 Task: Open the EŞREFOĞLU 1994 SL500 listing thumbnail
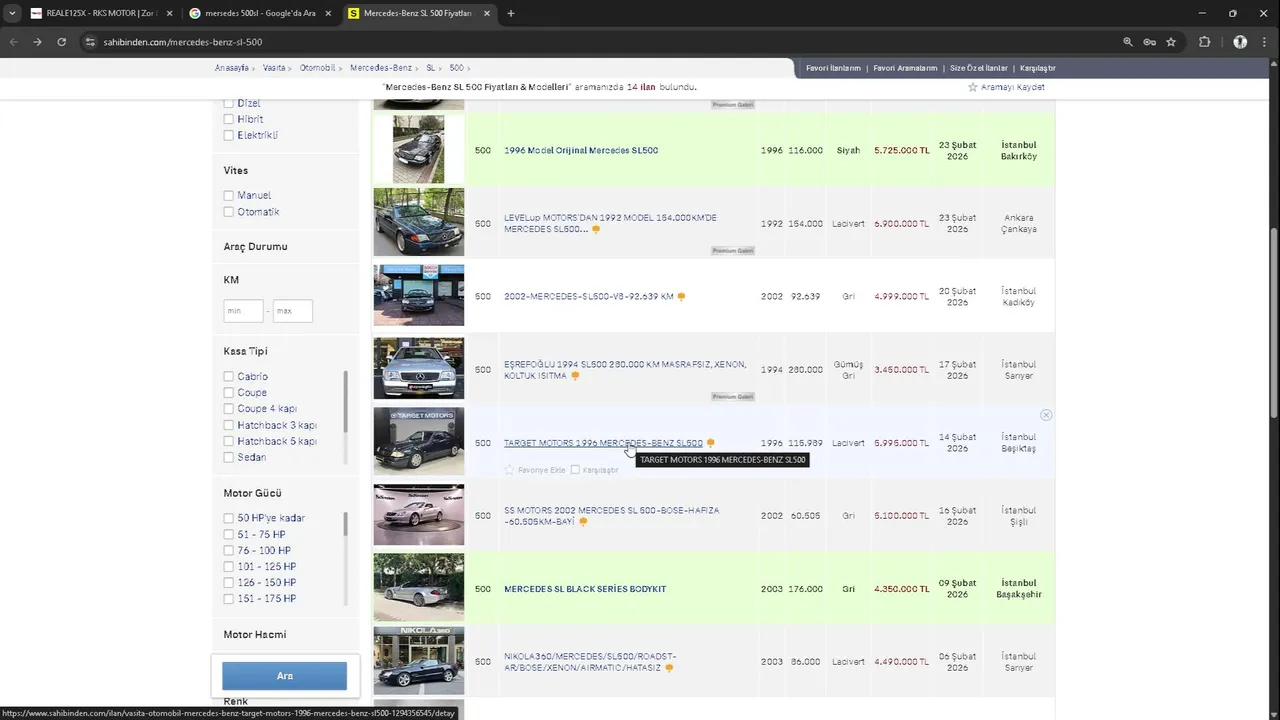click(x=419, y=369)
